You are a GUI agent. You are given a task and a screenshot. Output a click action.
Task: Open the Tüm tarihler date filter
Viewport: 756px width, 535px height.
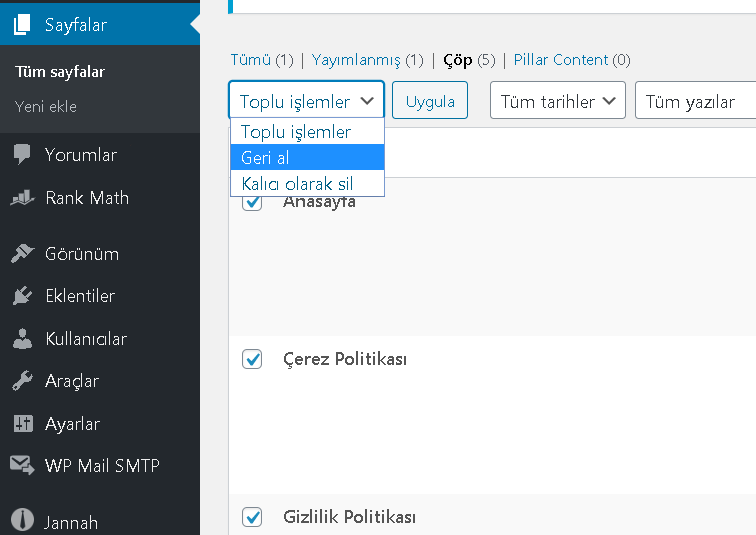click(x=558, y=100)
